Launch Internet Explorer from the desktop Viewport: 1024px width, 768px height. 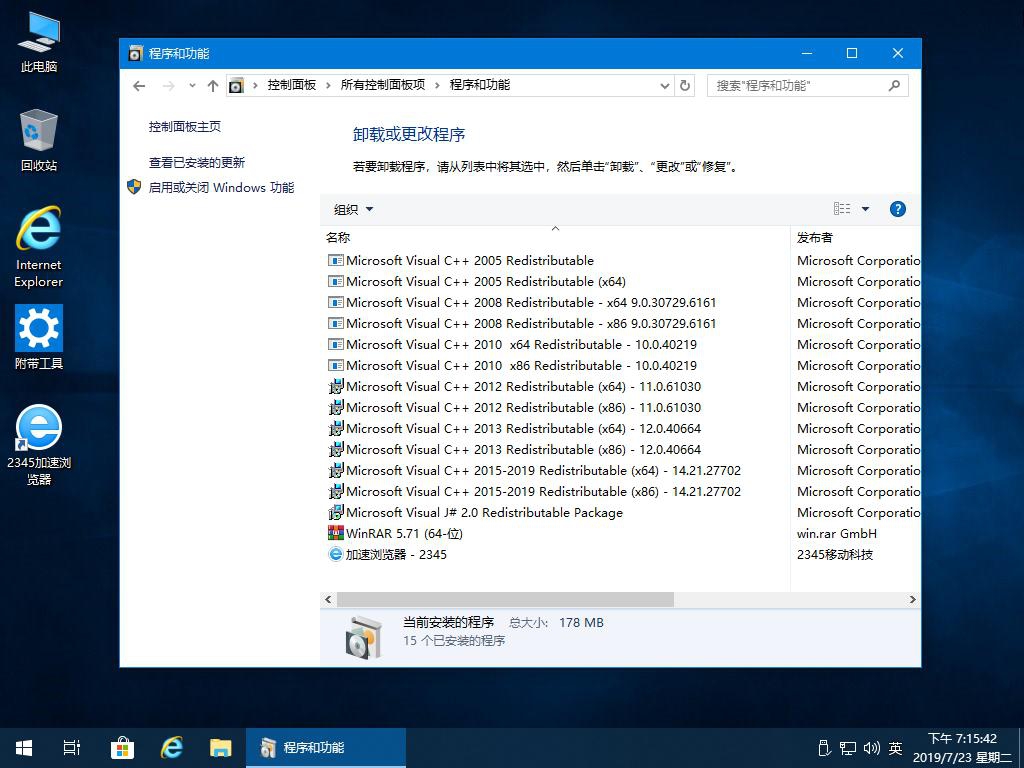tap(39, 247)
